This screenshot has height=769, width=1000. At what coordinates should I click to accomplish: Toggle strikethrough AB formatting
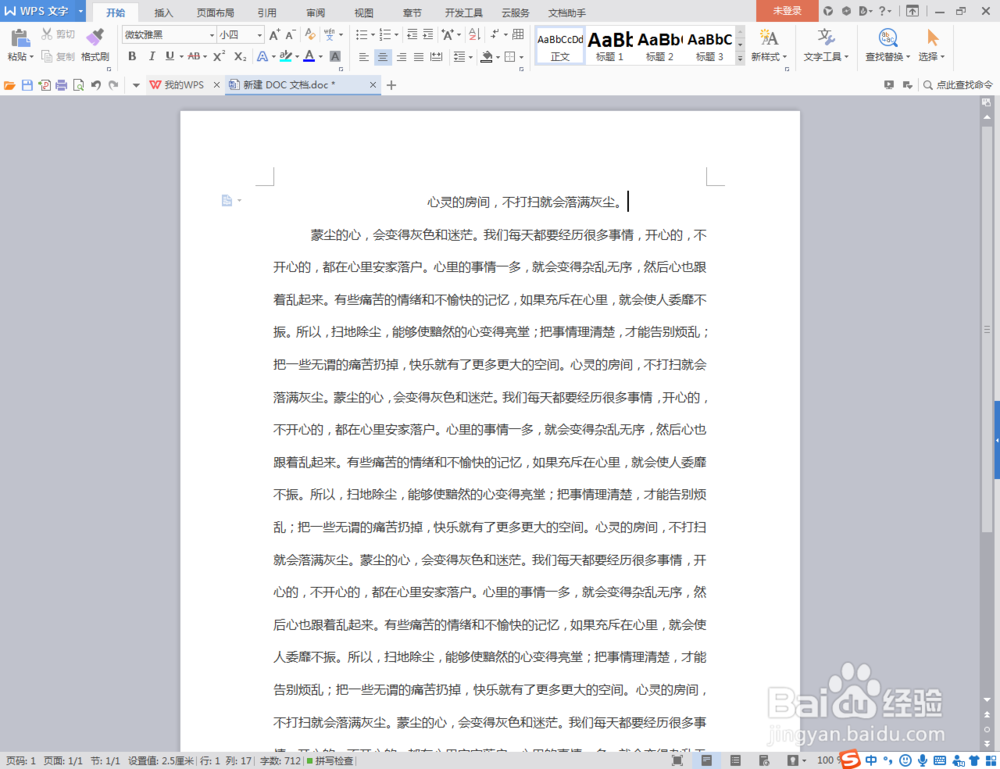pyautogui.click(x=194, y=56)
